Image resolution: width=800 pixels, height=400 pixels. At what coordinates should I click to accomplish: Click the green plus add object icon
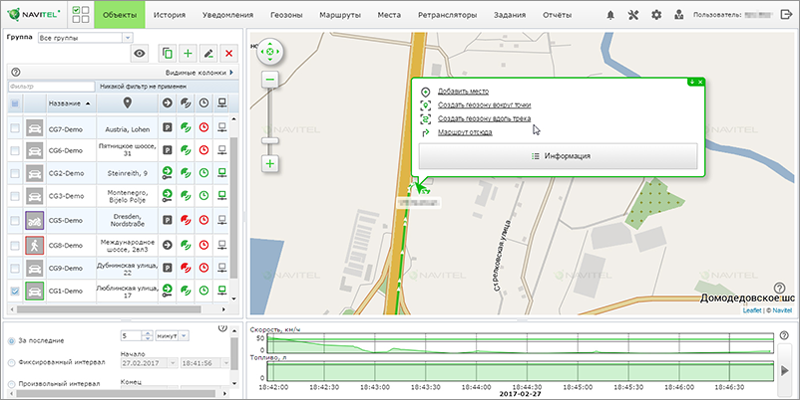[x=188, y=53]
